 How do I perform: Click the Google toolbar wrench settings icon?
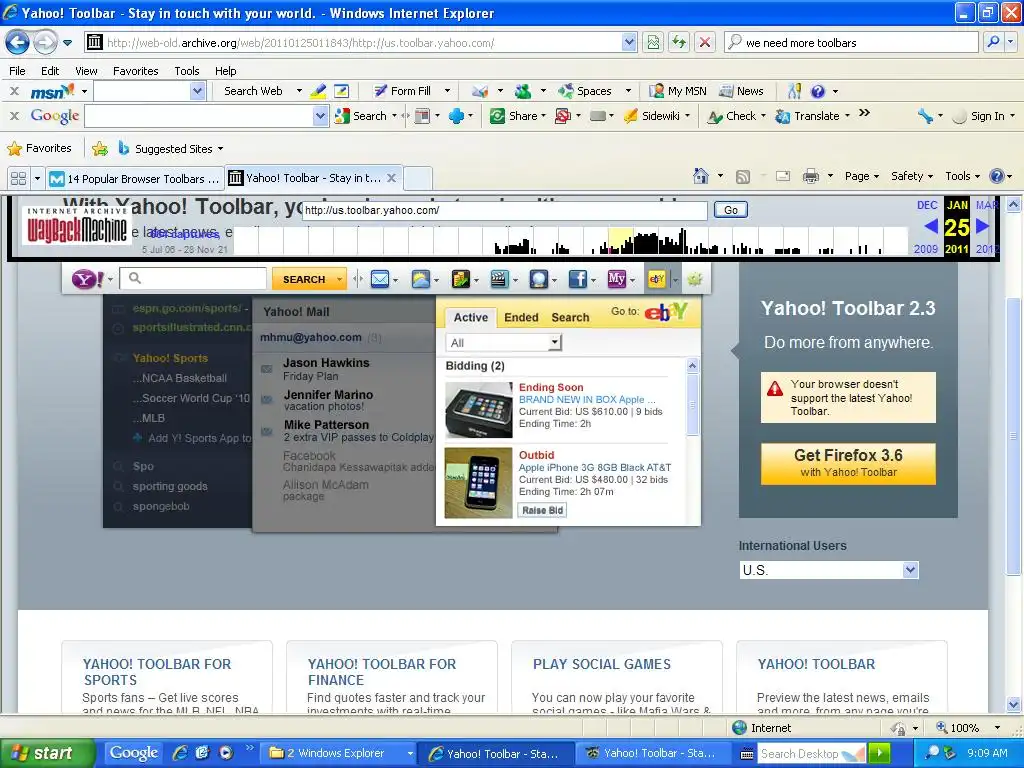point(925,116)
